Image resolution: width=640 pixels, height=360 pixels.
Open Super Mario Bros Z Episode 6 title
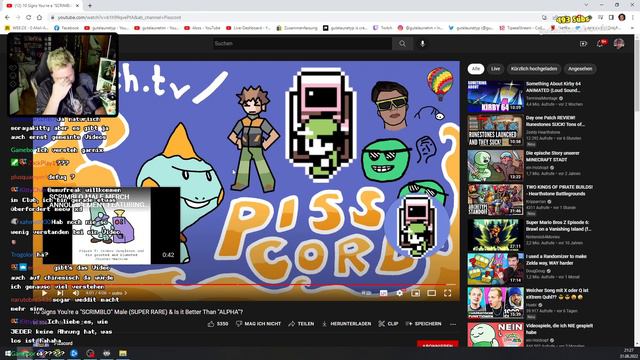(x=558, y=226)
